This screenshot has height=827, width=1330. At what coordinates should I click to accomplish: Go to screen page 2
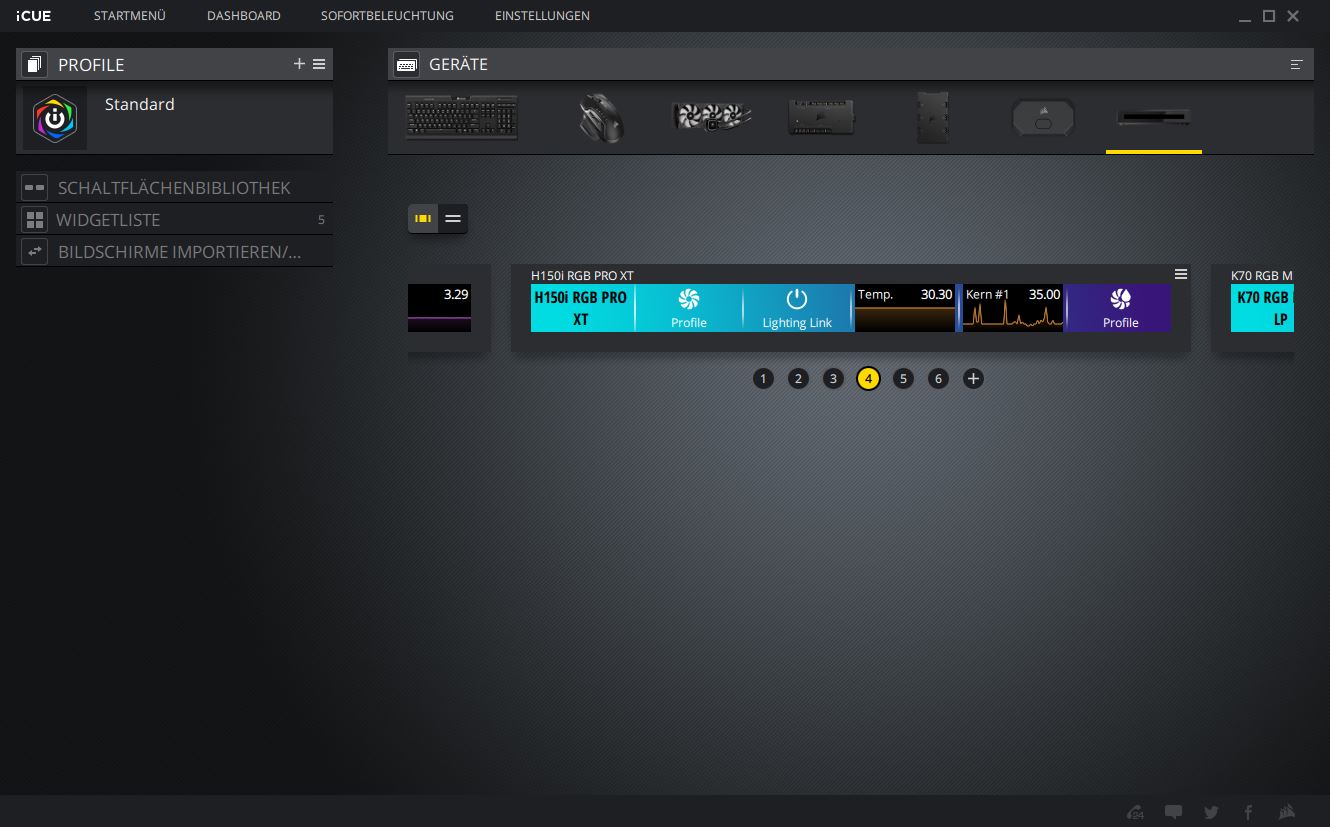pyautogui.click(x=798, y=379)
